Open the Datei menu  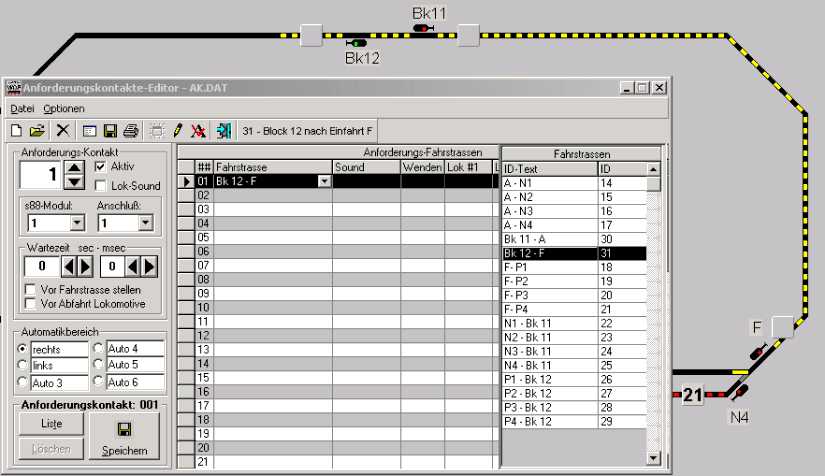click(22, 108)
